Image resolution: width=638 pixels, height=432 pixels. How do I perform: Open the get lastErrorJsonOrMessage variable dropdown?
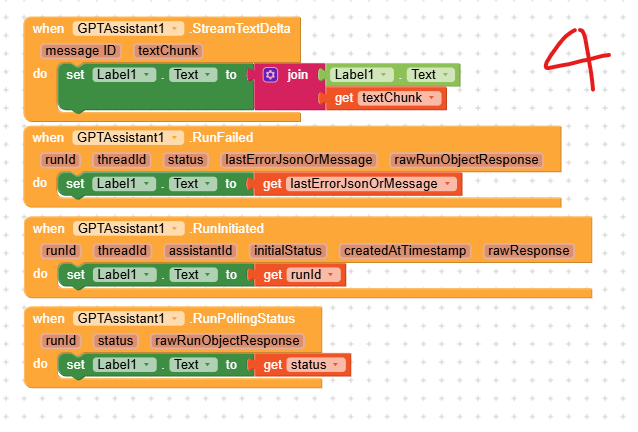(x=371, y=184)
